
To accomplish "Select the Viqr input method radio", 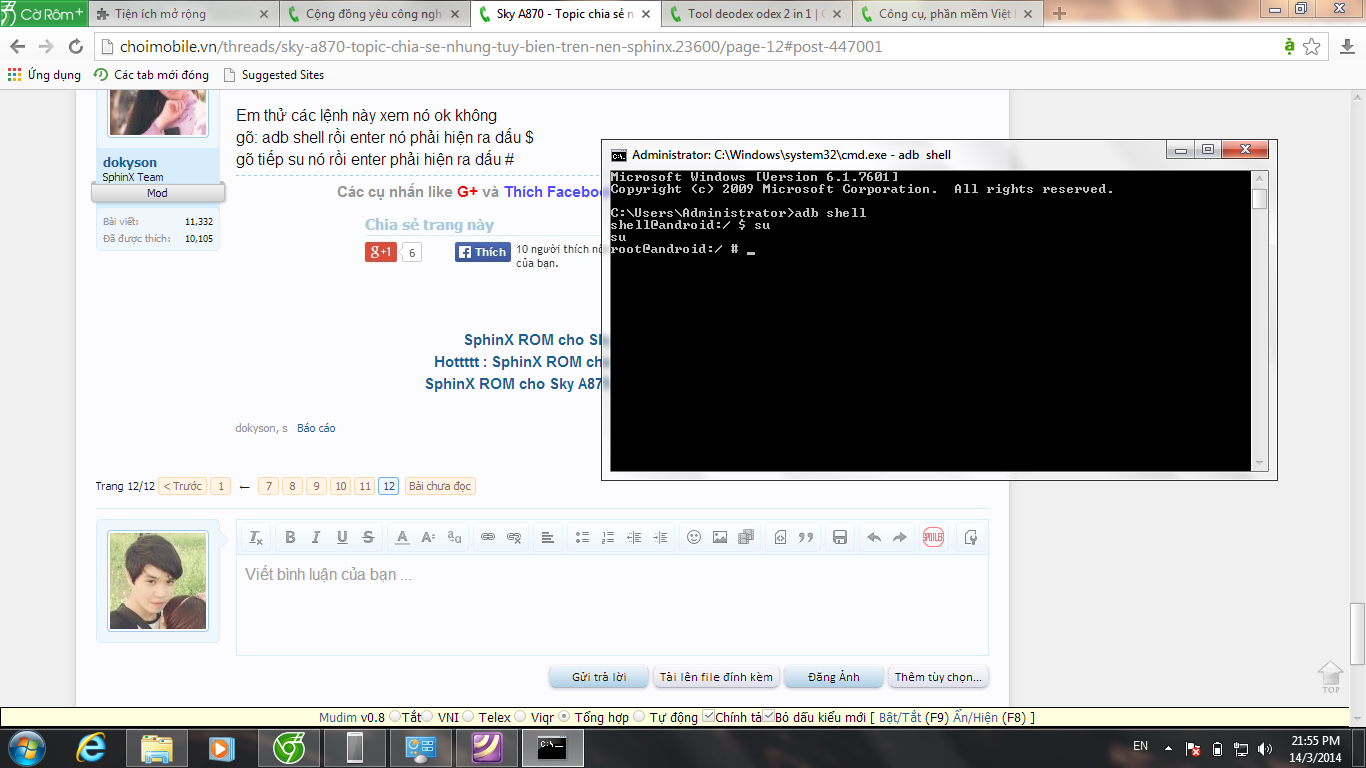I will coord(521,717).
